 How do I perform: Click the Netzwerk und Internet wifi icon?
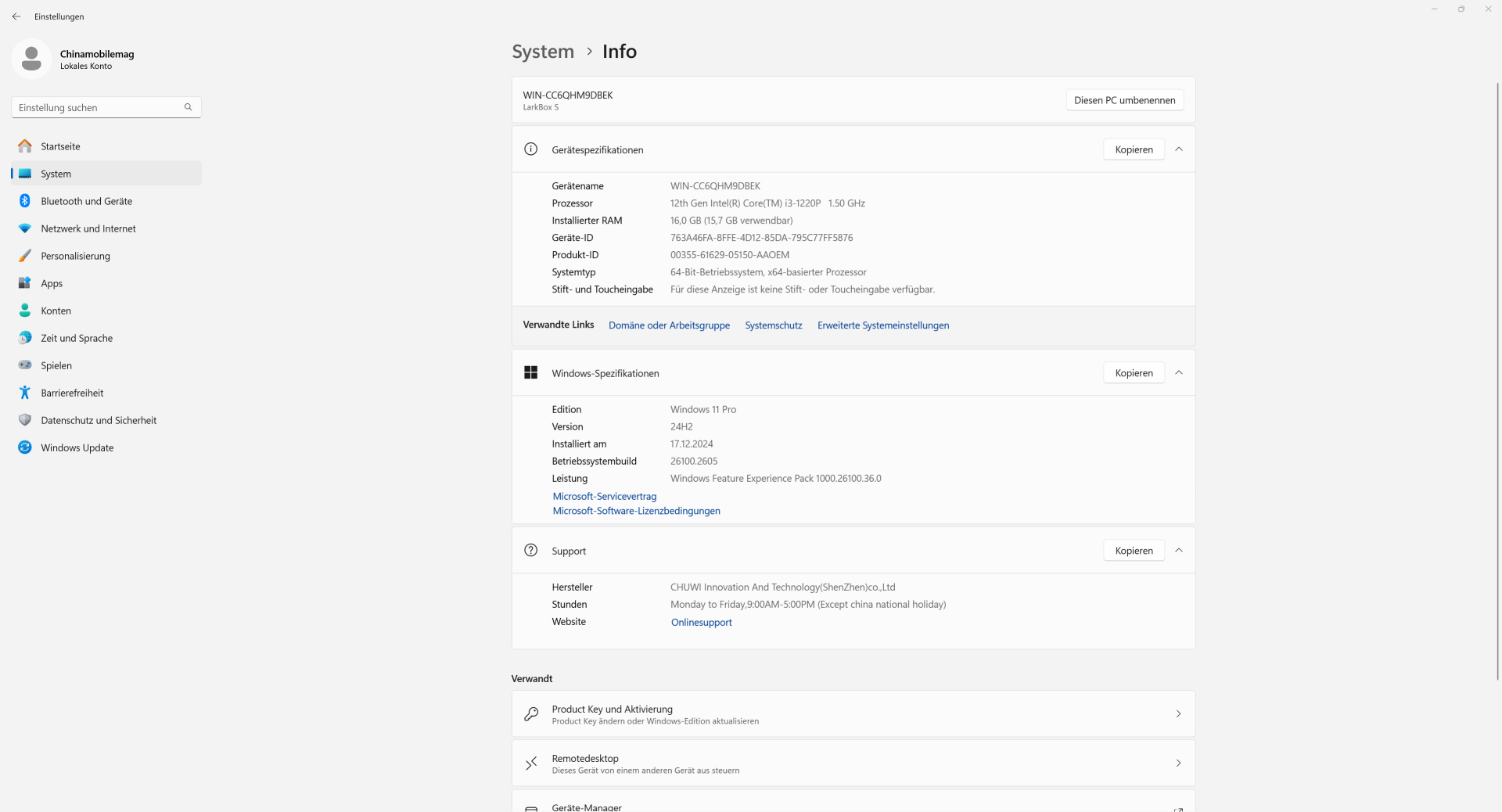pos(25,228)
